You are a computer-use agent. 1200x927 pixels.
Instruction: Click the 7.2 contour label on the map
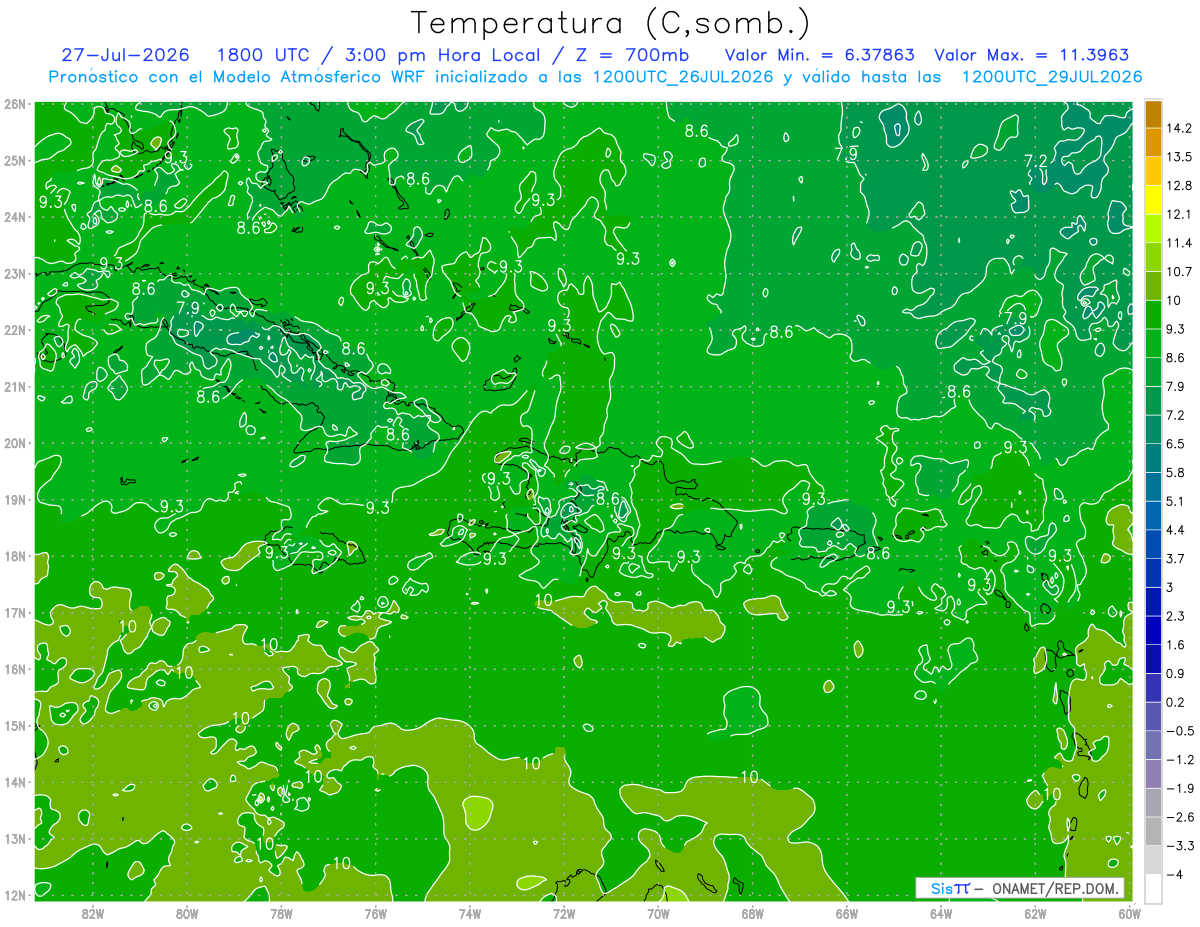tap(1036, 161)
